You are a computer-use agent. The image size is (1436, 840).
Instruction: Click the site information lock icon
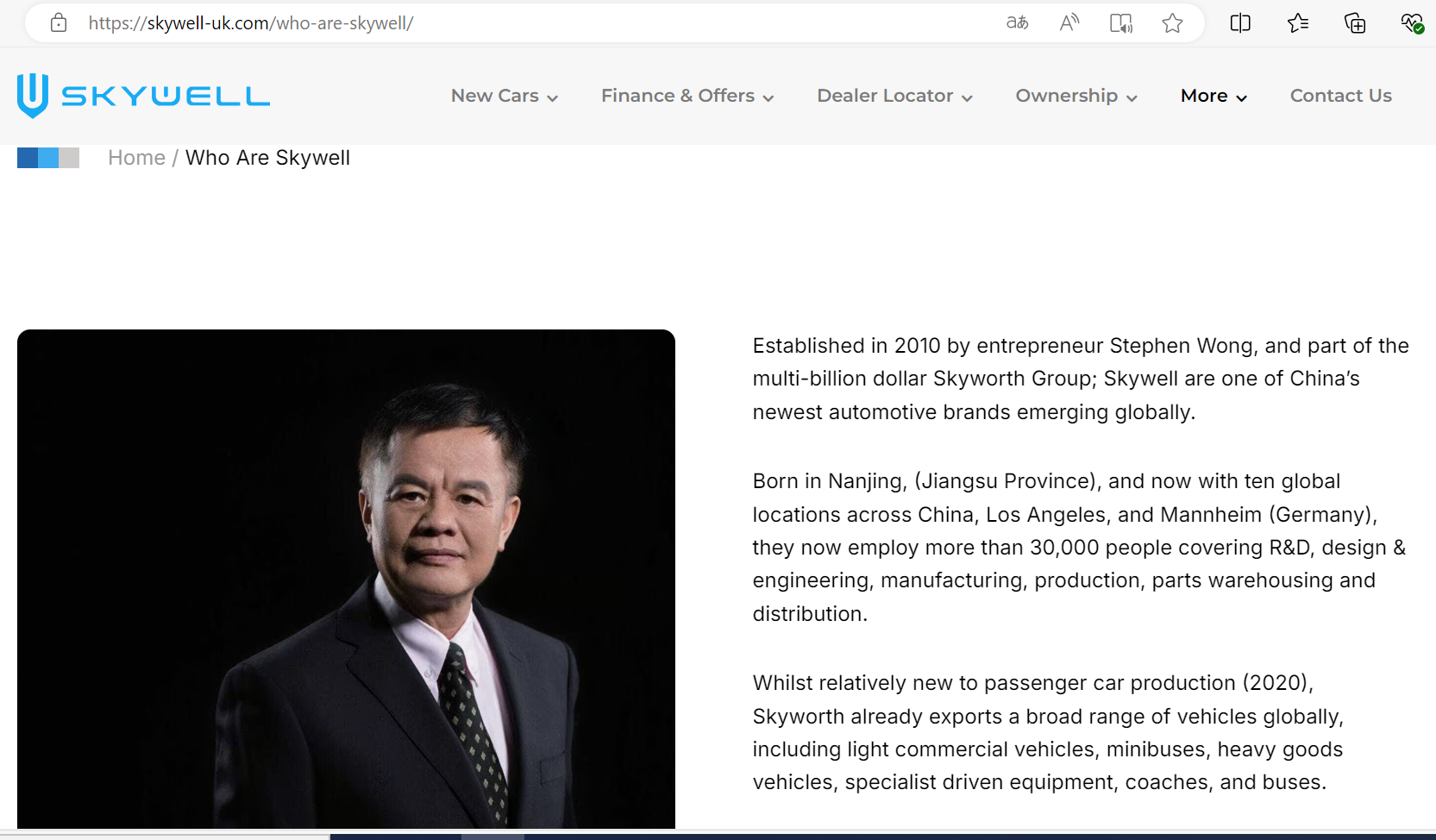59,23
